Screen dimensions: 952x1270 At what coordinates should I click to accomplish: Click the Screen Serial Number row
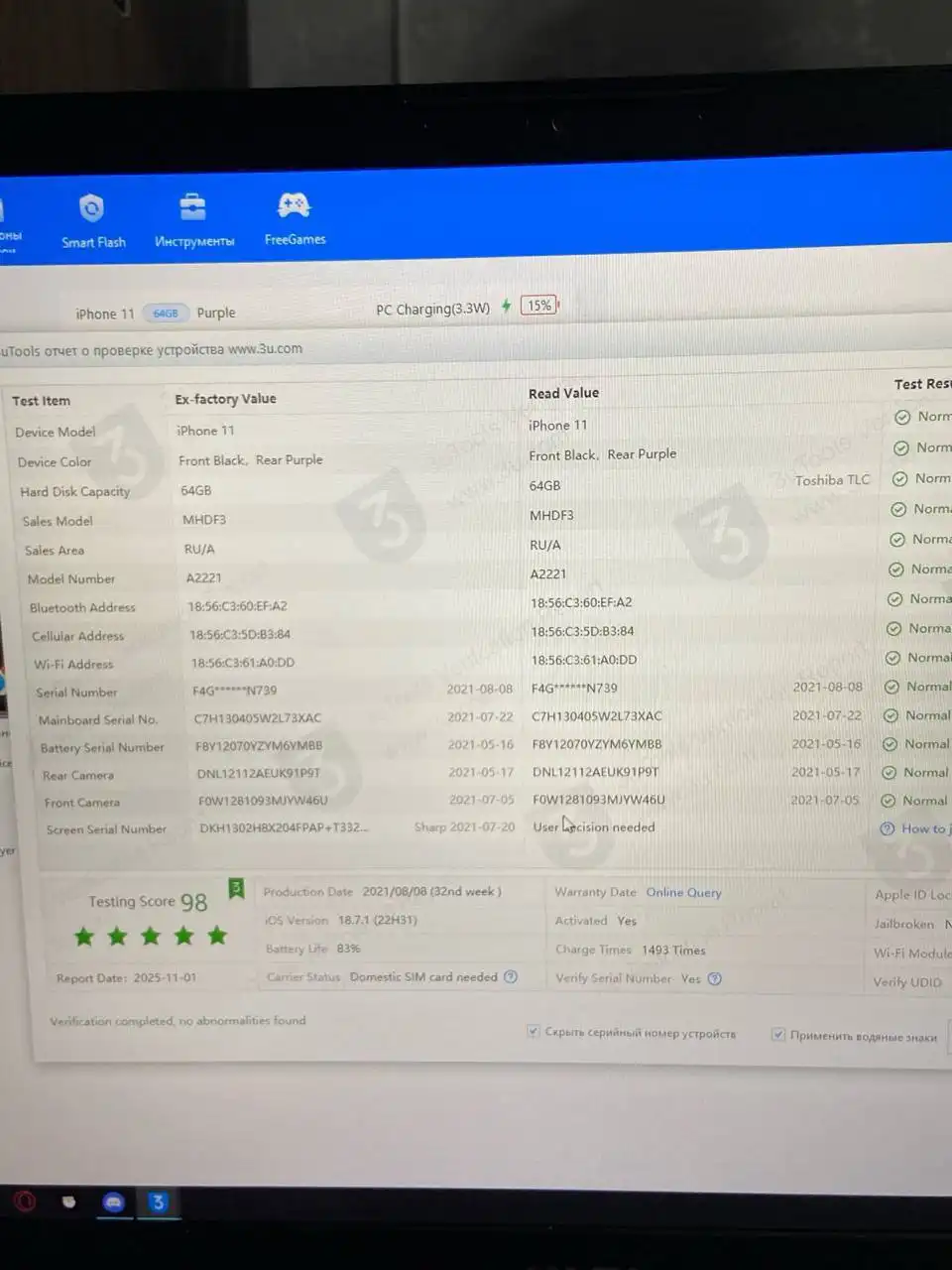[106, 828]
